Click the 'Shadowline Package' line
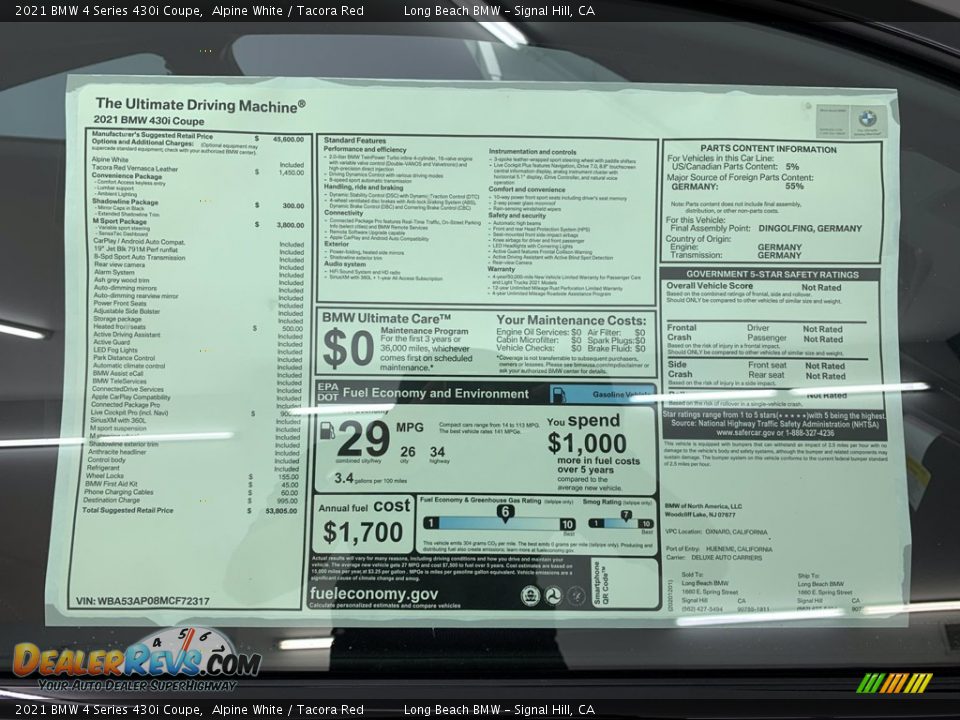The width and height of the screenshot is (960, 720). pos(126,201)
